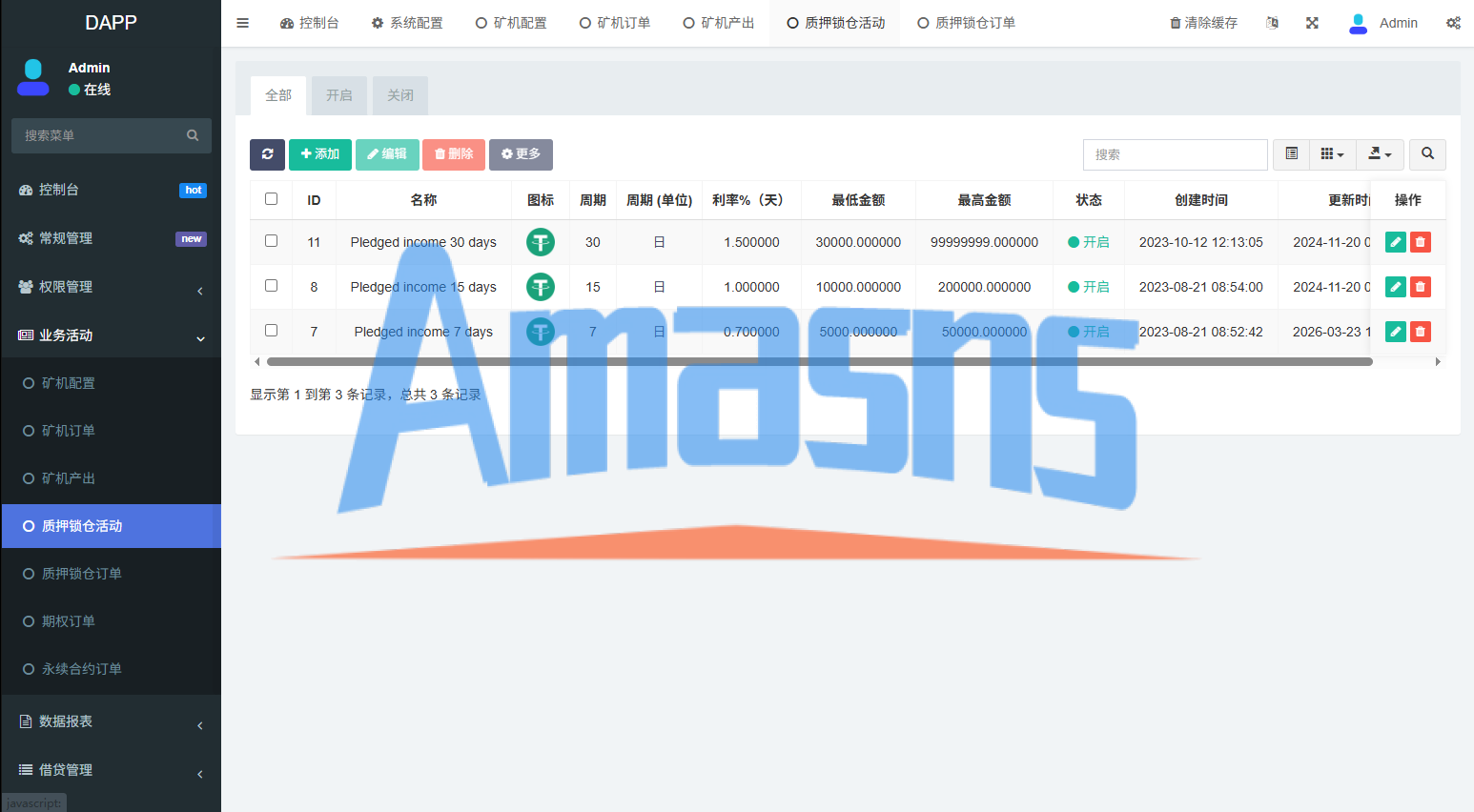
Task: Click the green 添加 button
Action: [320, 154]
